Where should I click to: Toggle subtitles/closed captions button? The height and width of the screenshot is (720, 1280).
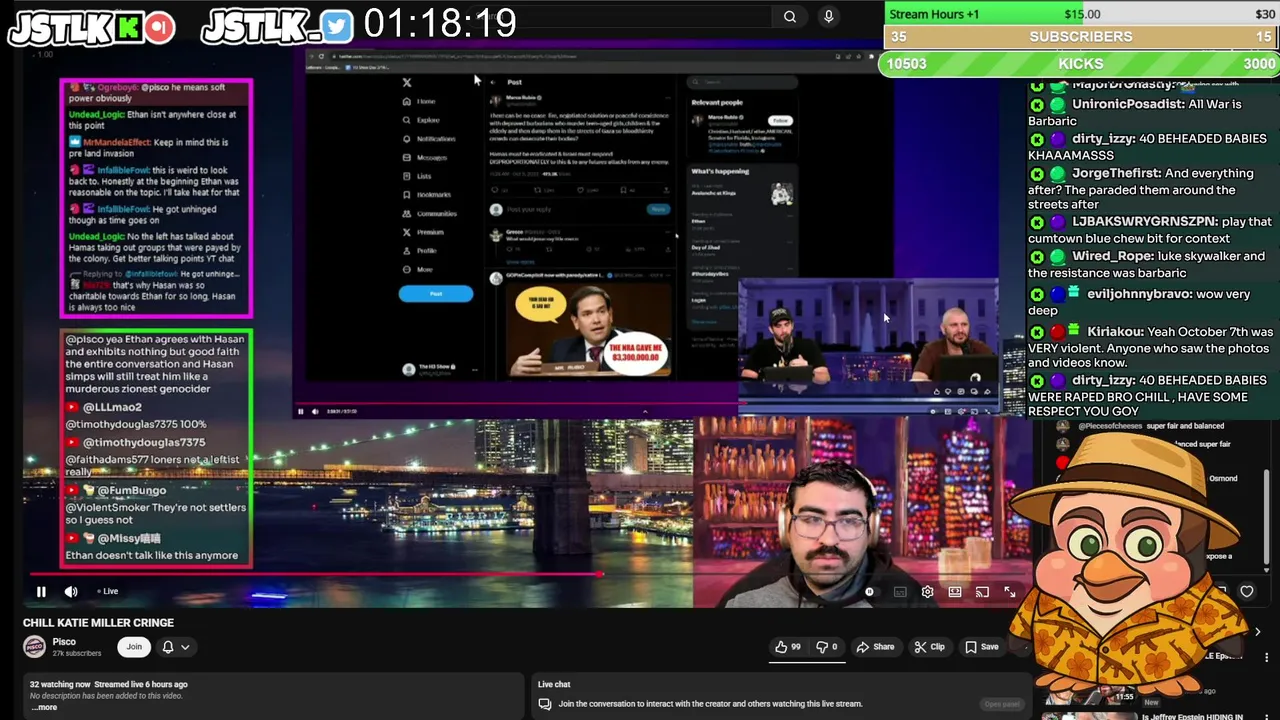click(x=900, y=592)
